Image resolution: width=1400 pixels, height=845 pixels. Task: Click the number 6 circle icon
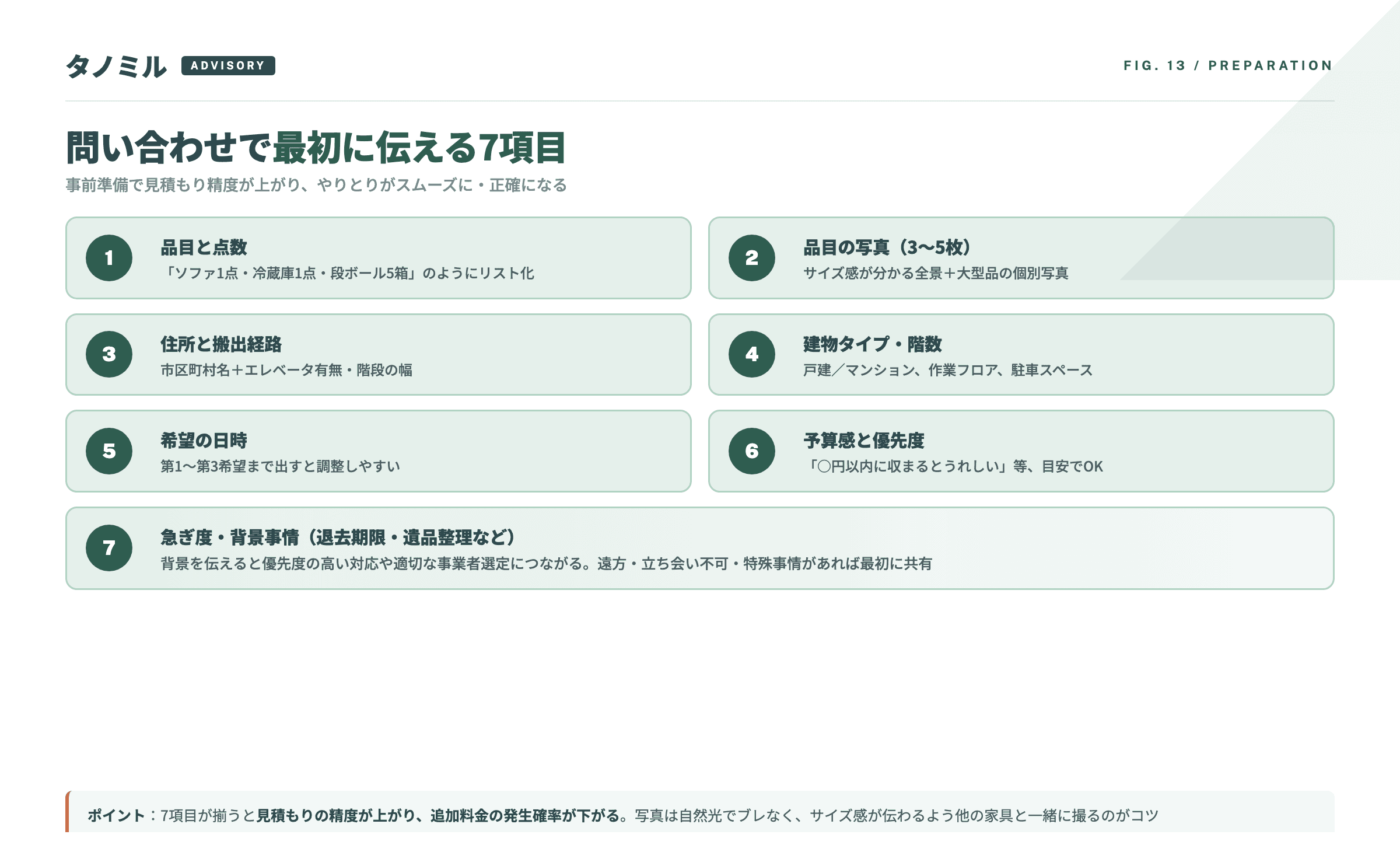752,451
